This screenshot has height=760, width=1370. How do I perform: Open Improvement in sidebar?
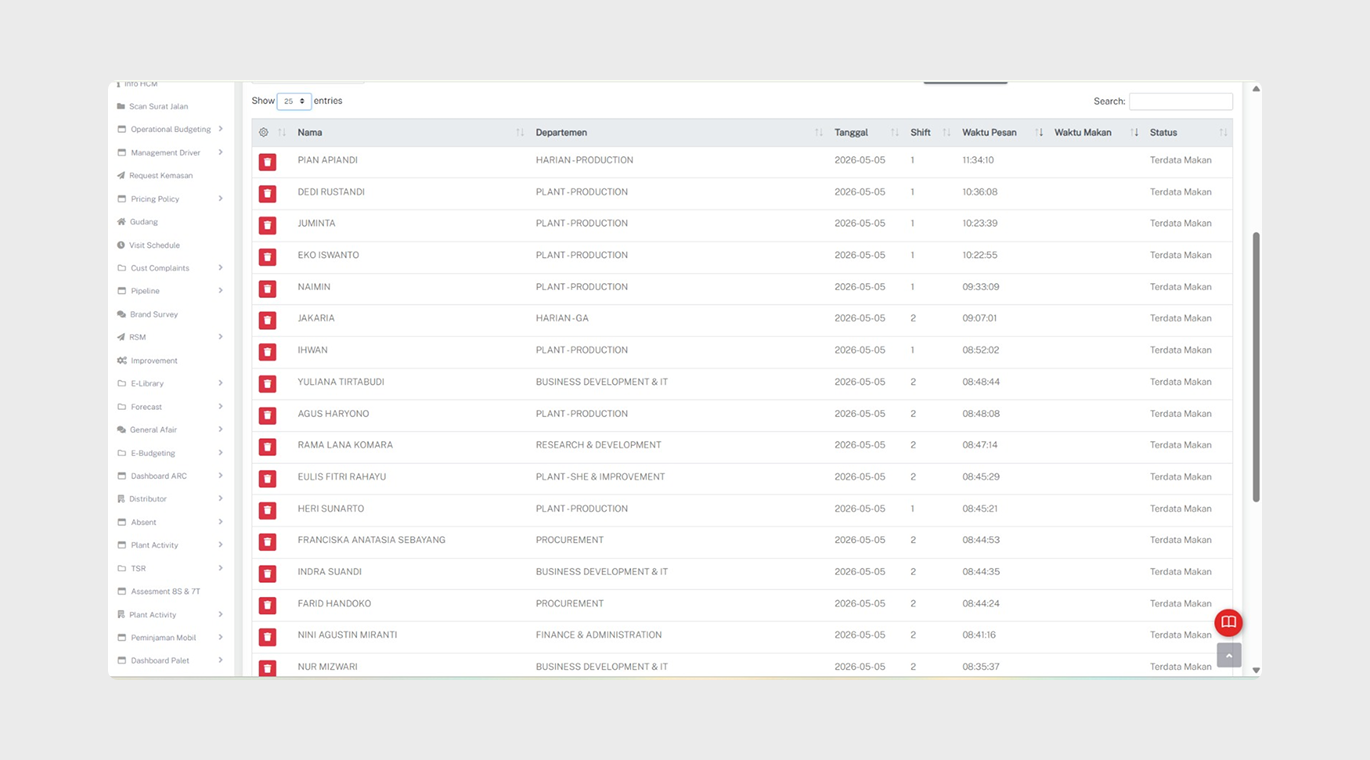[154, 360]
